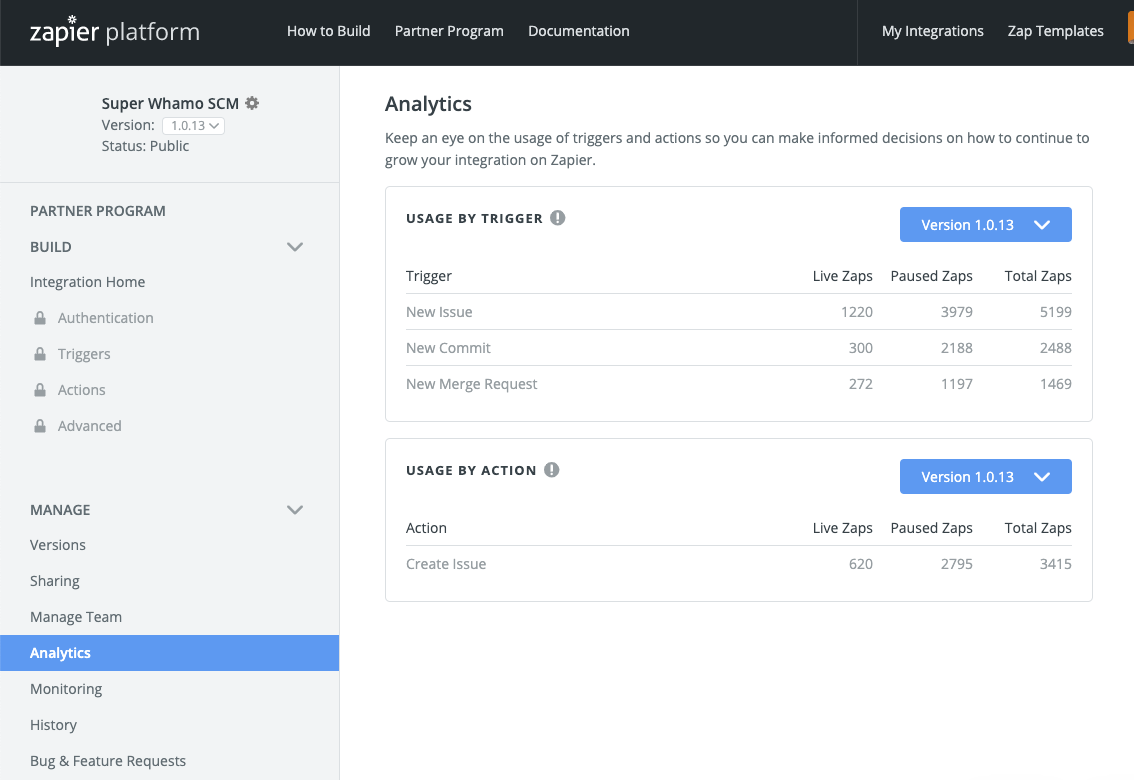Click the lock icon next to Actions
This screenshot has width=1134, height=780.
pyautogui.click(x=40, y=390)
